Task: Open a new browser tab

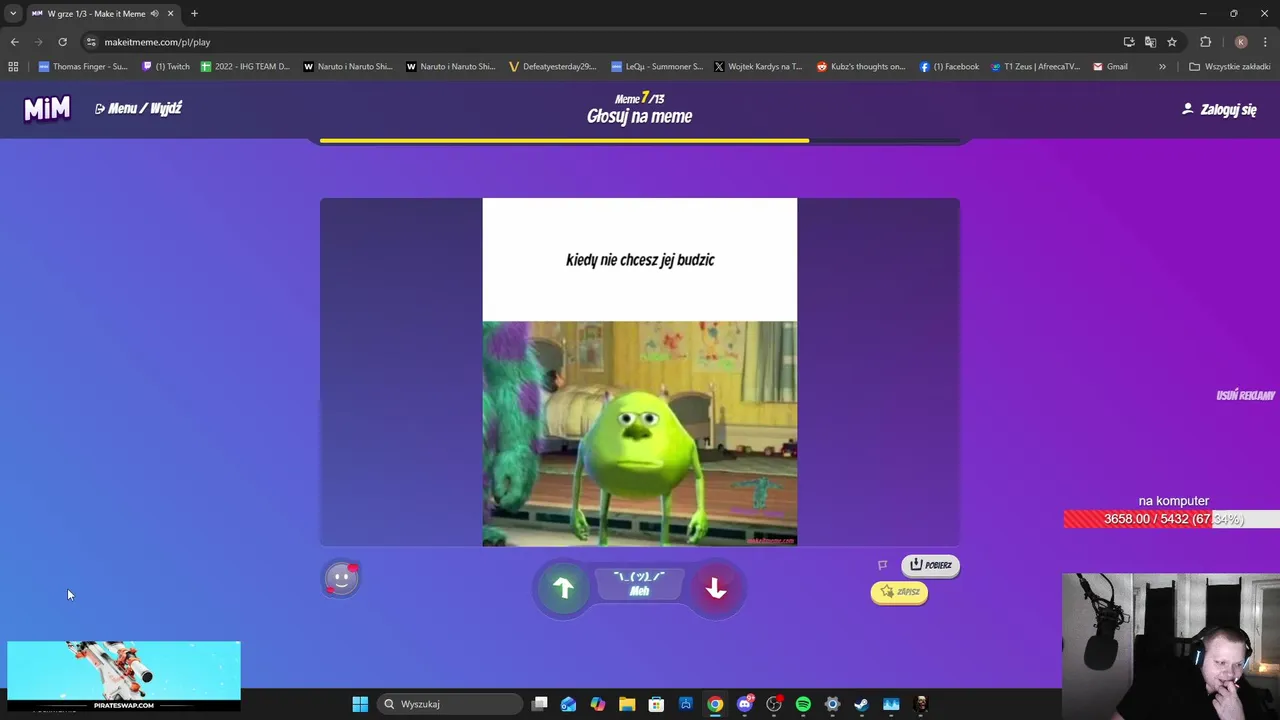Action: pos(194,13)
